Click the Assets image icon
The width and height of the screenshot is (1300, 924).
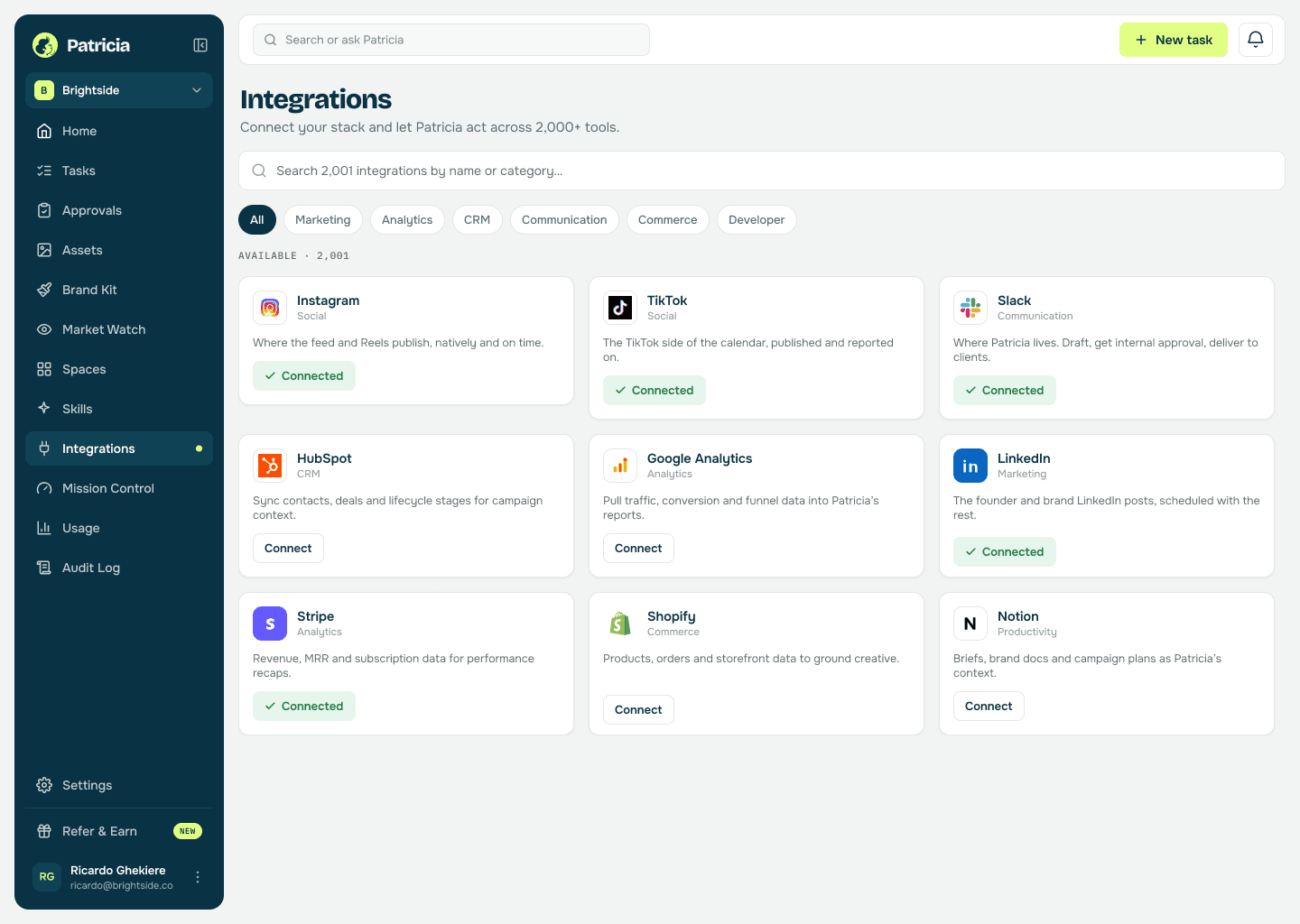click(x=44, y=250)
